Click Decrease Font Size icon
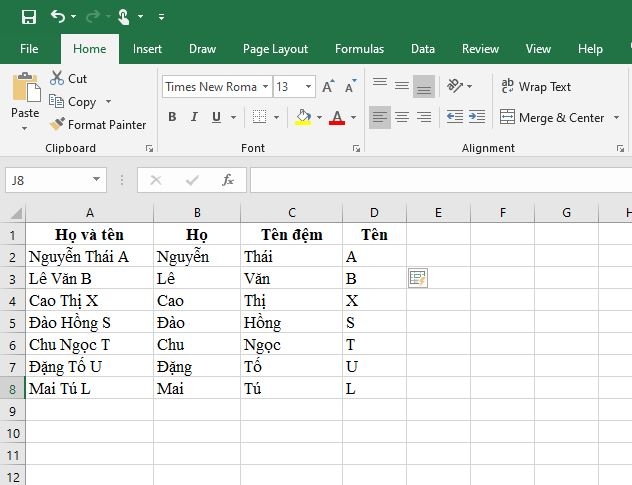This screenshot has height=485, width=632. [x=350, y=86]
